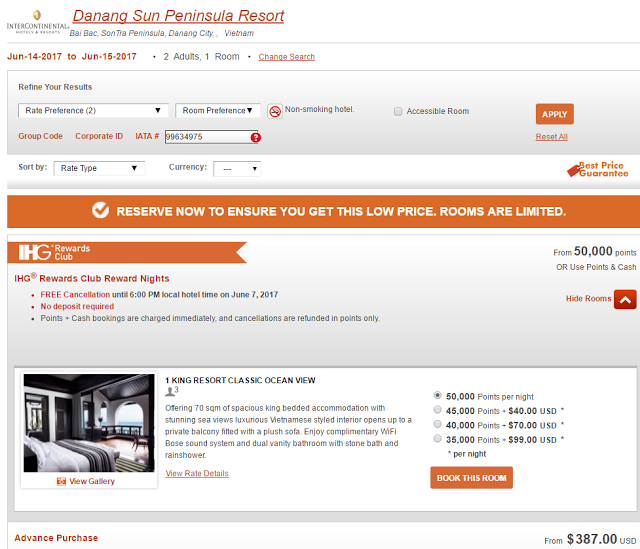Click the IHG Rewards Club Reward Nights heading
The width and height of the screenshot is (640, 549).
(92, 278)
